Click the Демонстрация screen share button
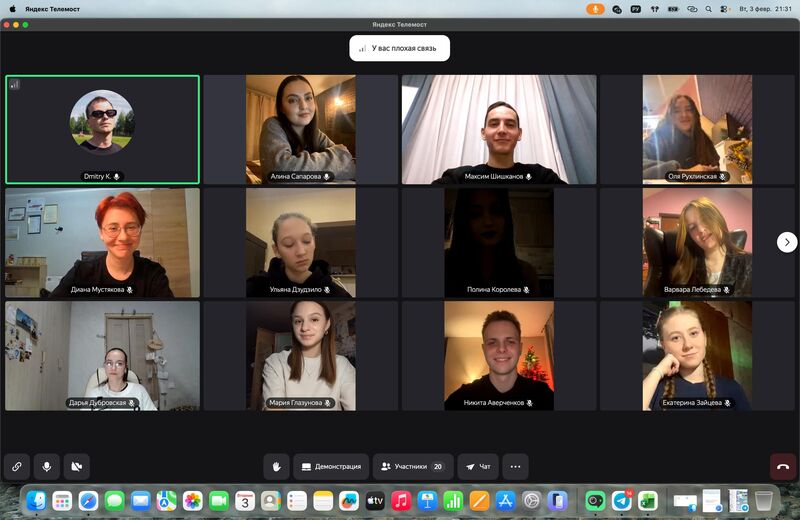 tap(331, 466)
